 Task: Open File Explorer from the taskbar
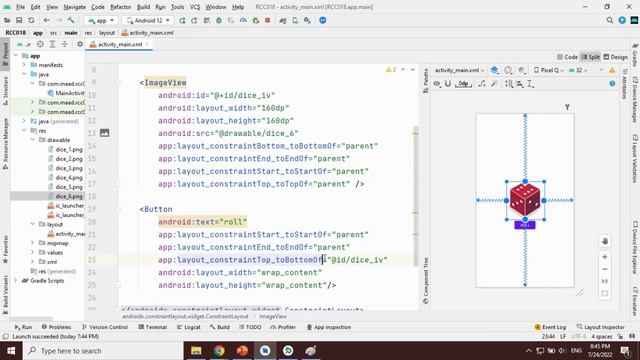pyautogui.click(x=196, y=351)
